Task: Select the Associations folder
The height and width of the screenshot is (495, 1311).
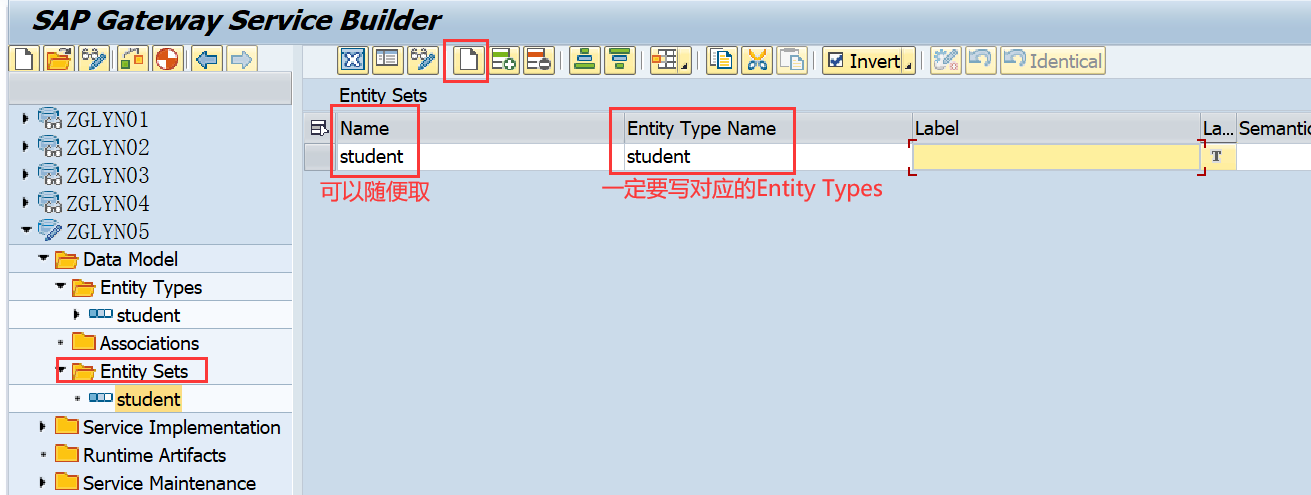Action: coord(150,344)
